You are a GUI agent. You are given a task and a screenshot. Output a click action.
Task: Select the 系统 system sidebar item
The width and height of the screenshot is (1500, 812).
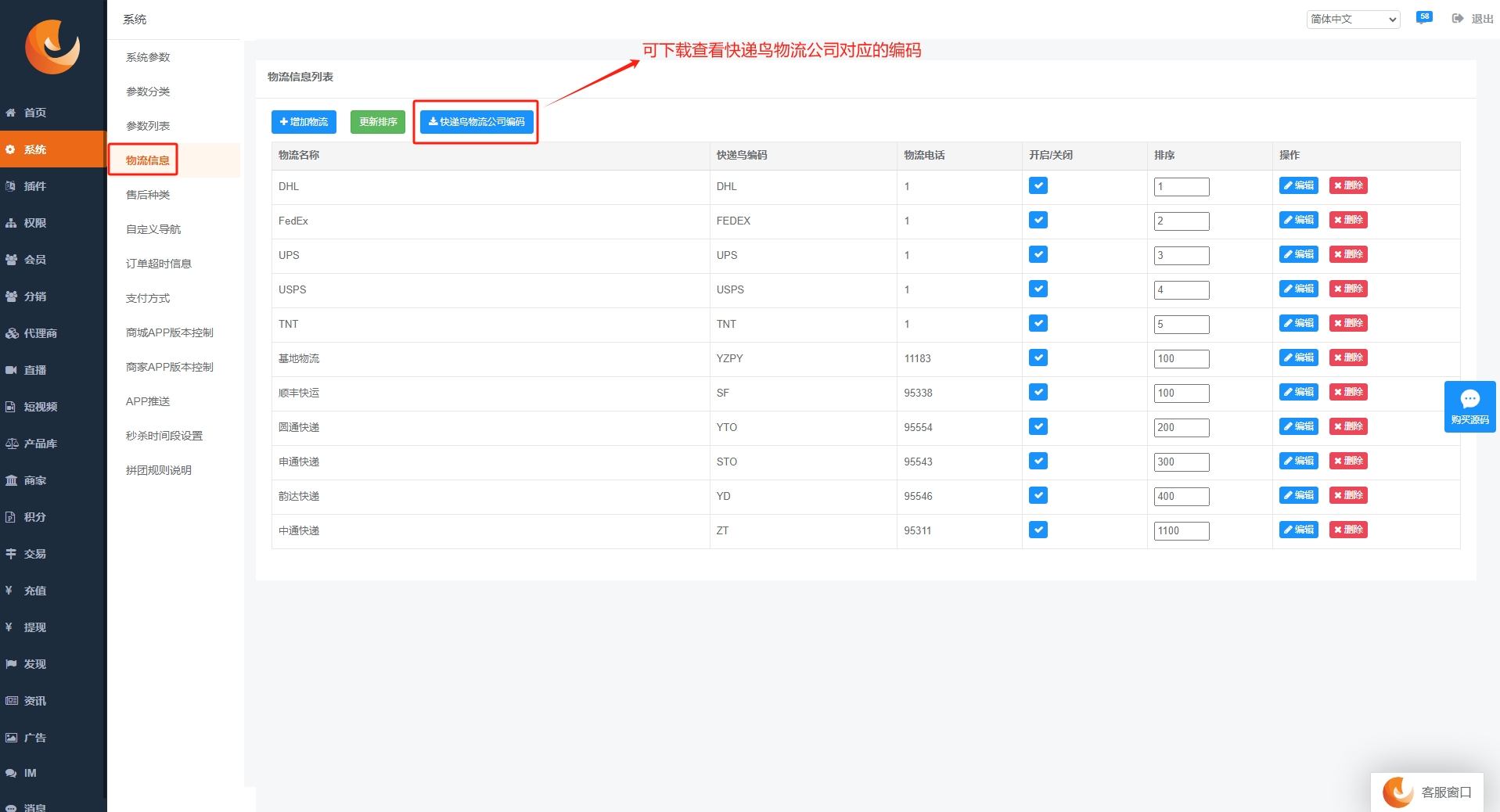[52, 149]
